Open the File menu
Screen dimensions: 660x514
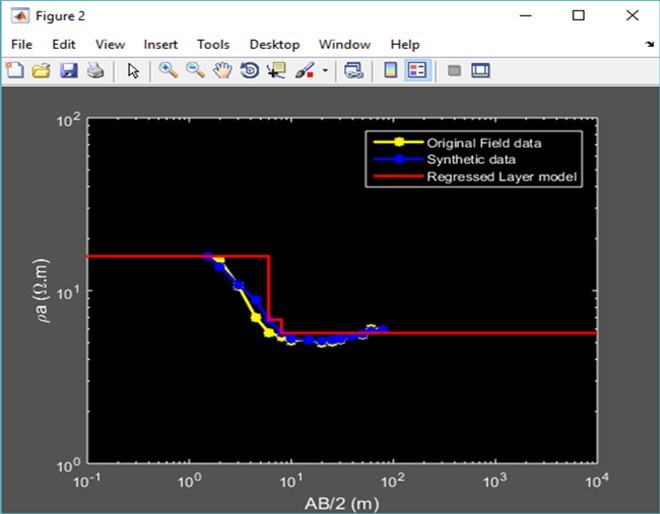(22, 44)
